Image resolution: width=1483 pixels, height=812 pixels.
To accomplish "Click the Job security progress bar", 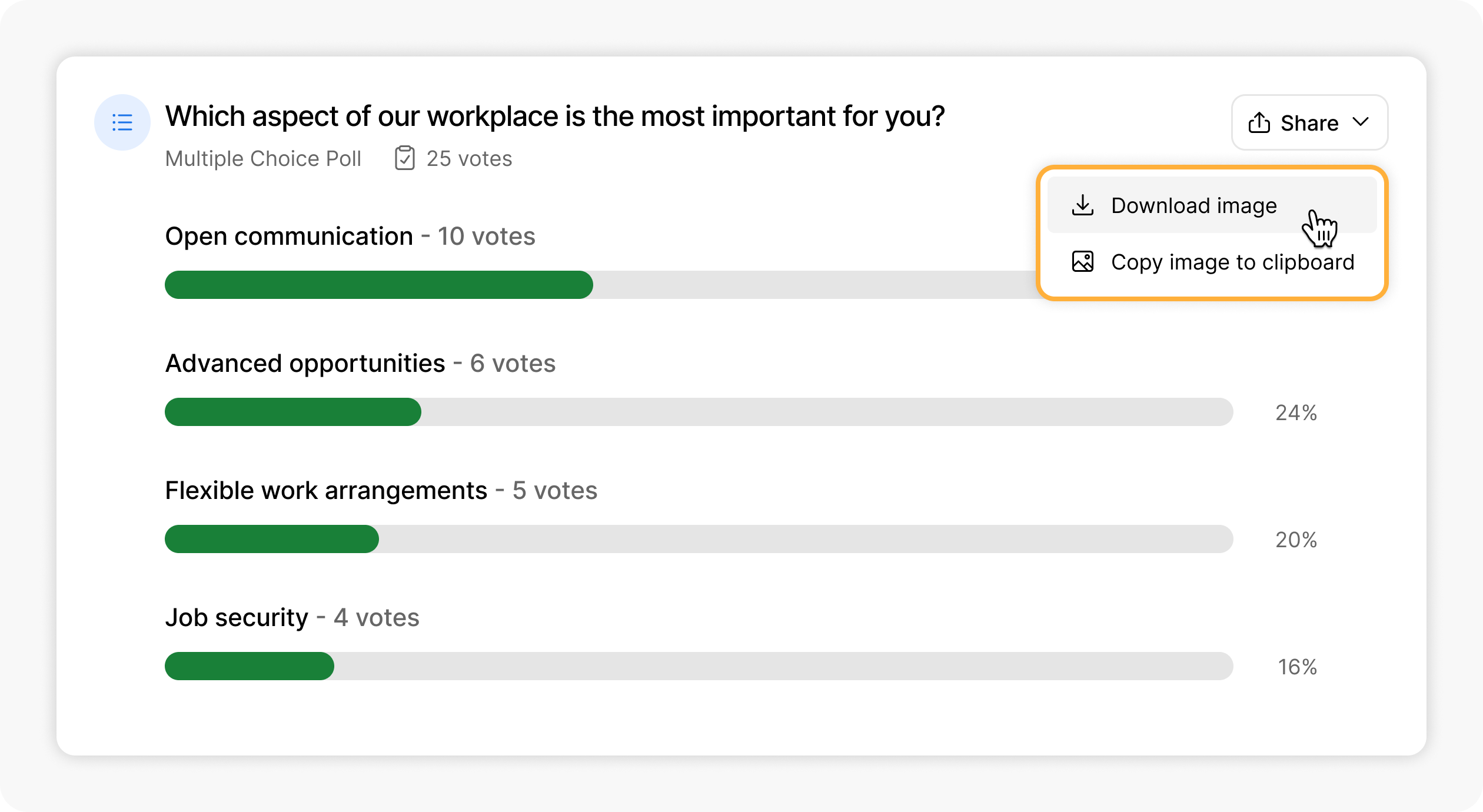I will [x=699, y=666].
